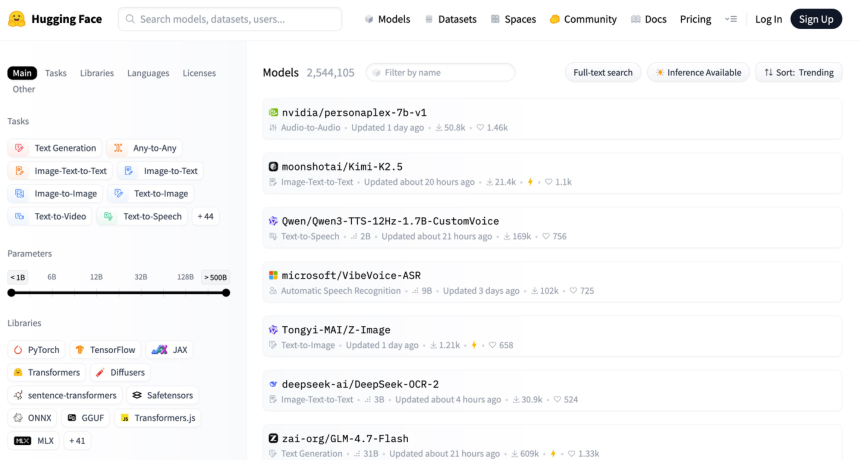Viewport: 860px width, 460px height.
Task: Click the Text Generation task icon
Action: point(19,148)
